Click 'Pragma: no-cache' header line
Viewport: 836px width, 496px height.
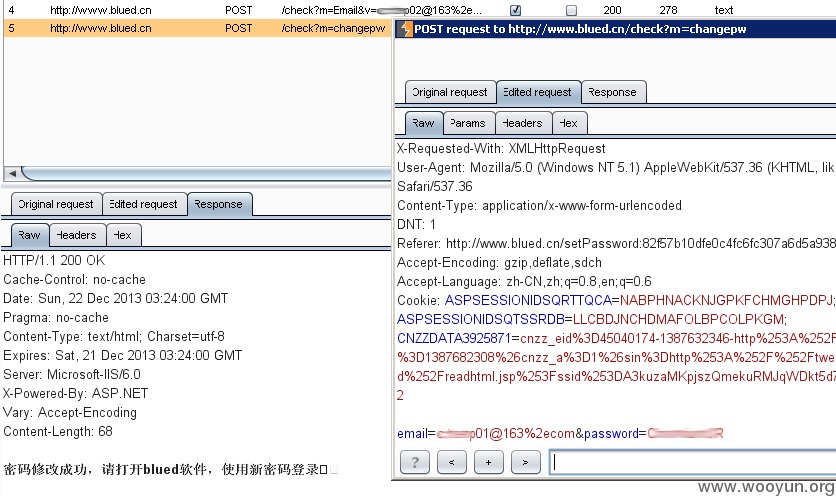(56, 317)
